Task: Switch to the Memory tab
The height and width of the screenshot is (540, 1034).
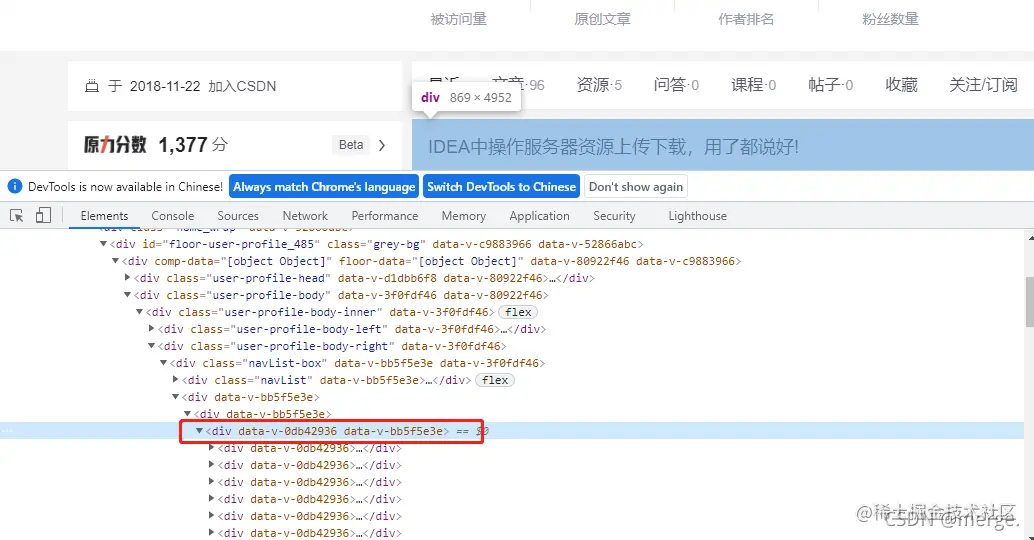Action: pos(464,216)
